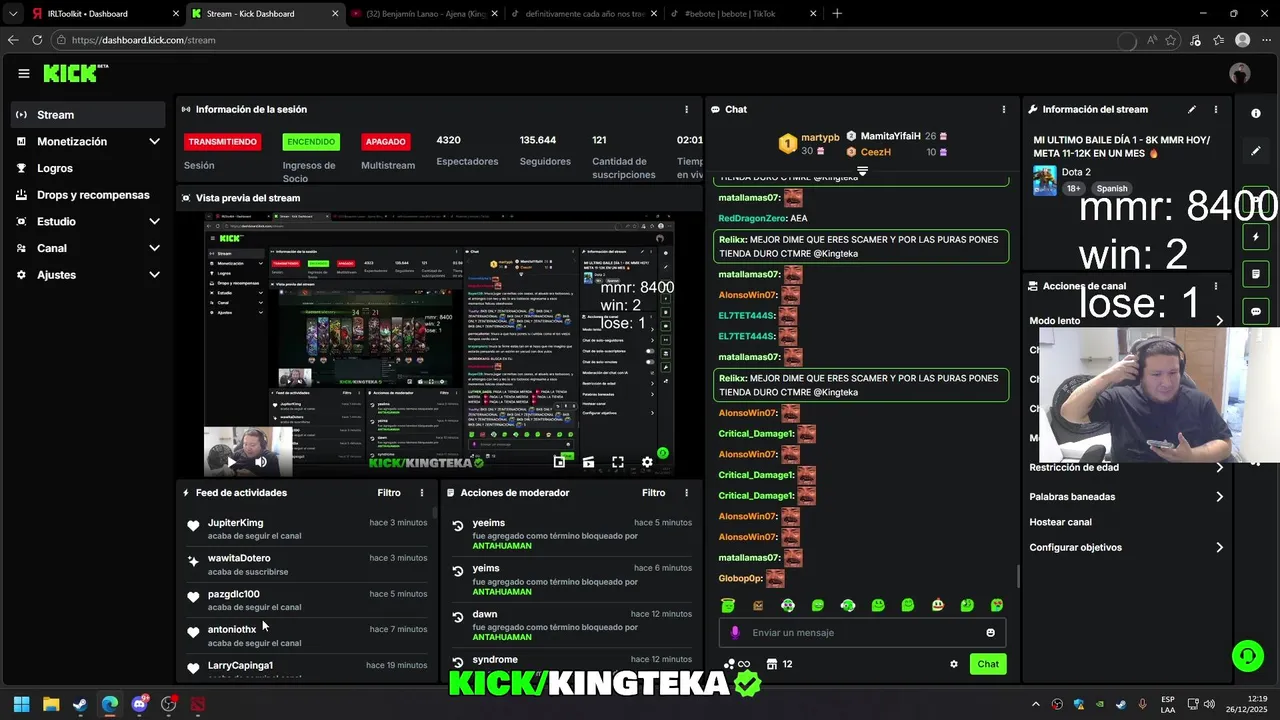Enable picture-in-picture on the stream preview
The image size is (1280, 720).
(x=560, y=462)
